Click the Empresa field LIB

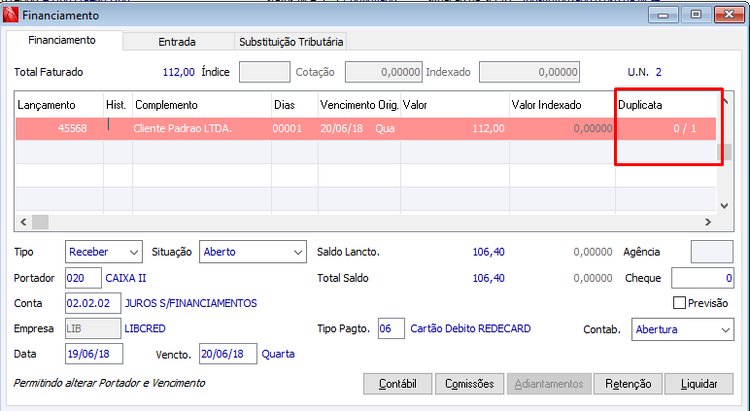tap(93, 329)
